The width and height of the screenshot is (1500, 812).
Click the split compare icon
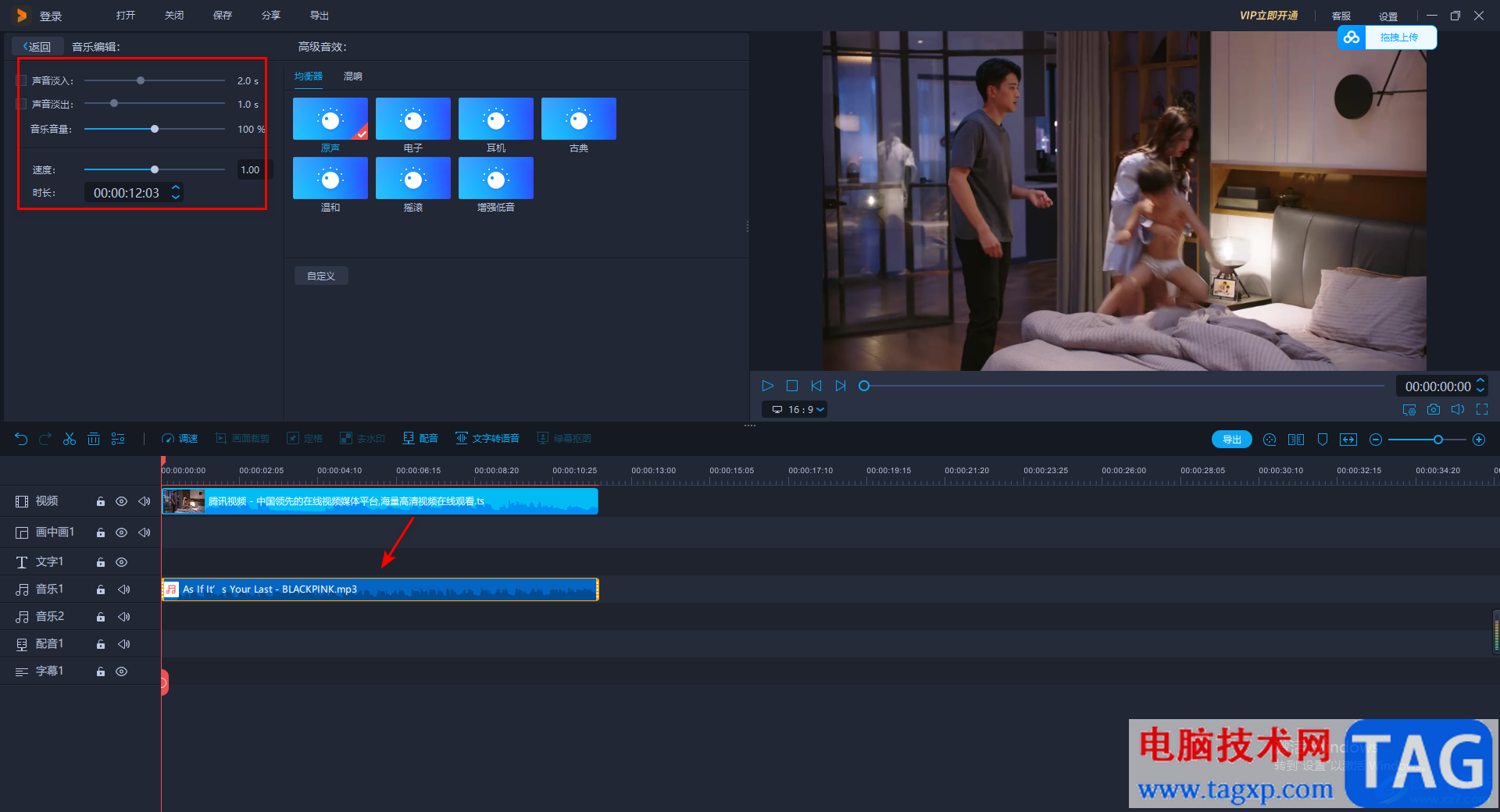[x=1296, y=440]
